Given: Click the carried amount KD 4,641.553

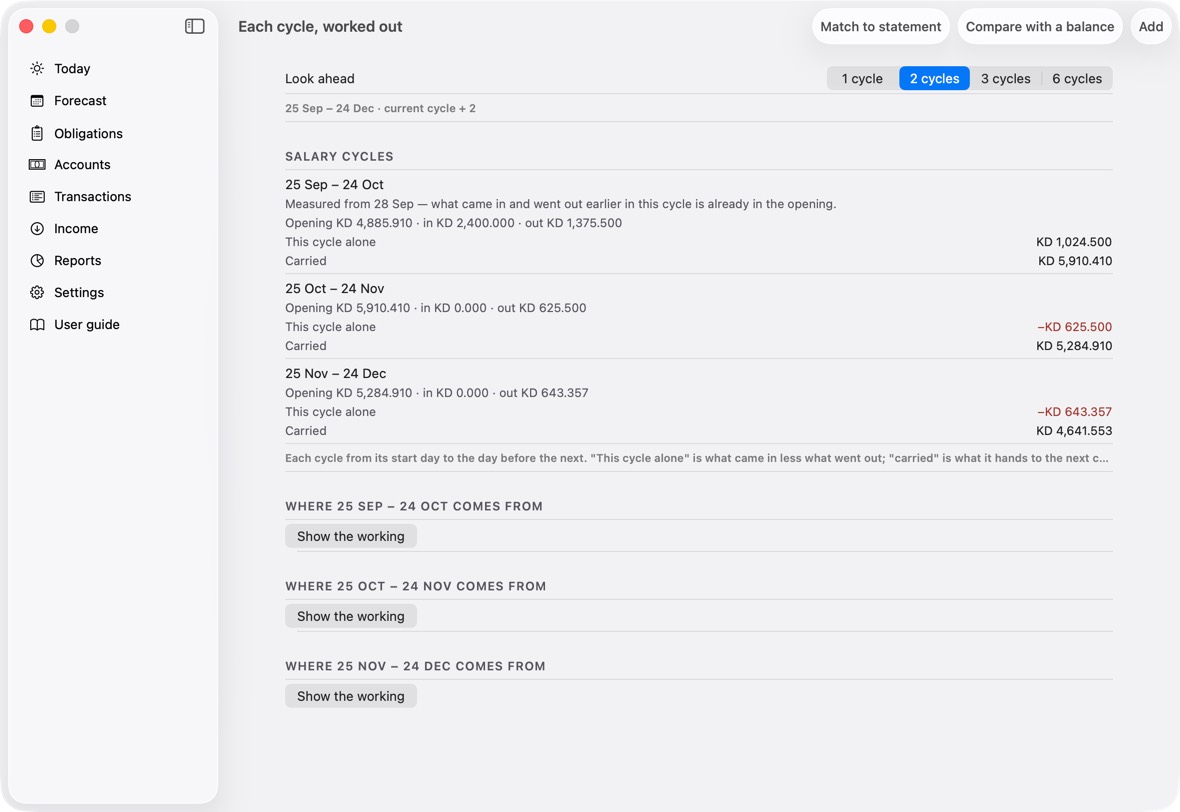Looking at the screenshot, I should [1074, 430].
